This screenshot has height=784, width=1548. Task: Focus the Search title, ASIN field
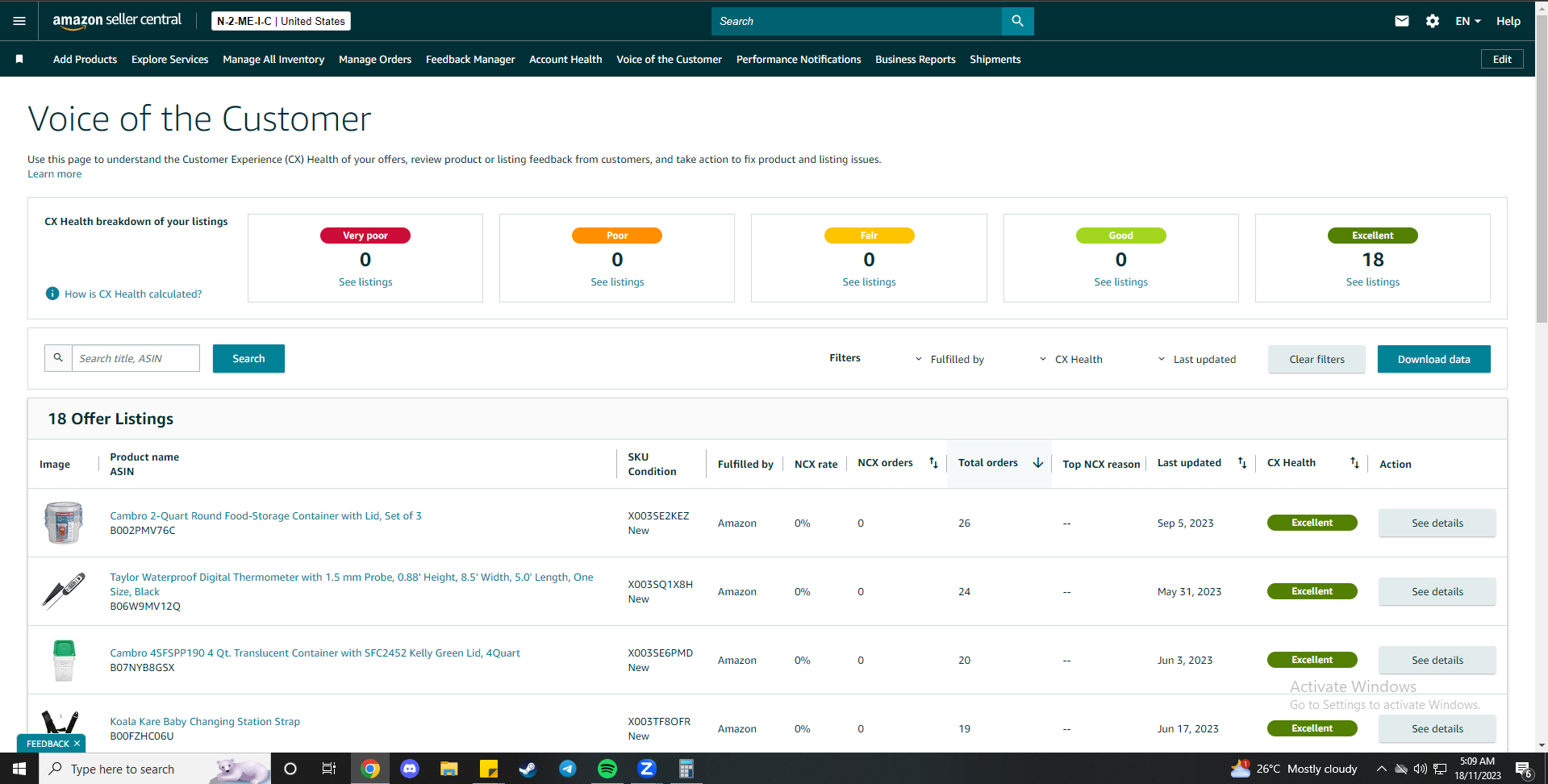(x=136, y=358)
